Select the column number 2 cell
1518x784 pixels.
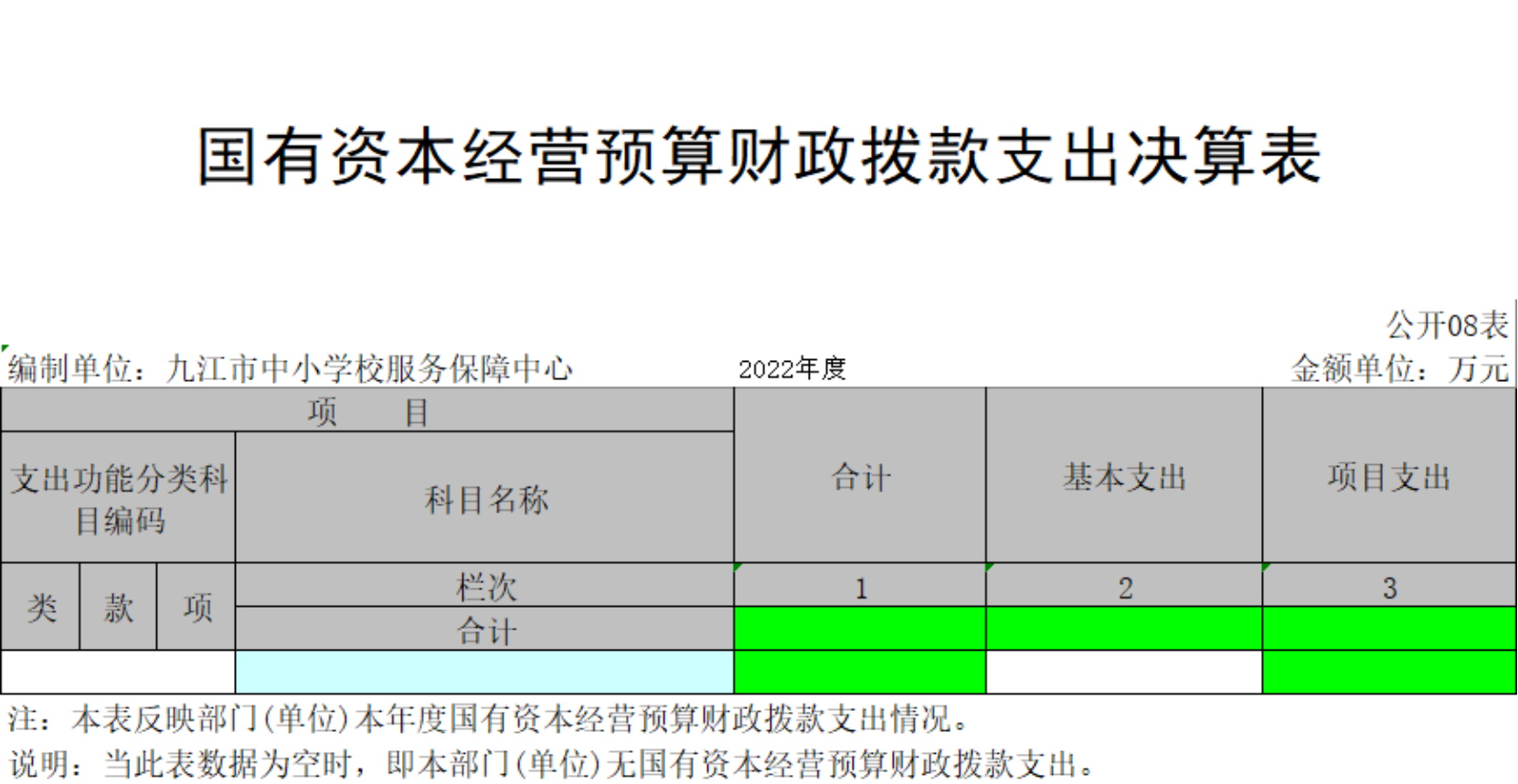point(1124,588)
